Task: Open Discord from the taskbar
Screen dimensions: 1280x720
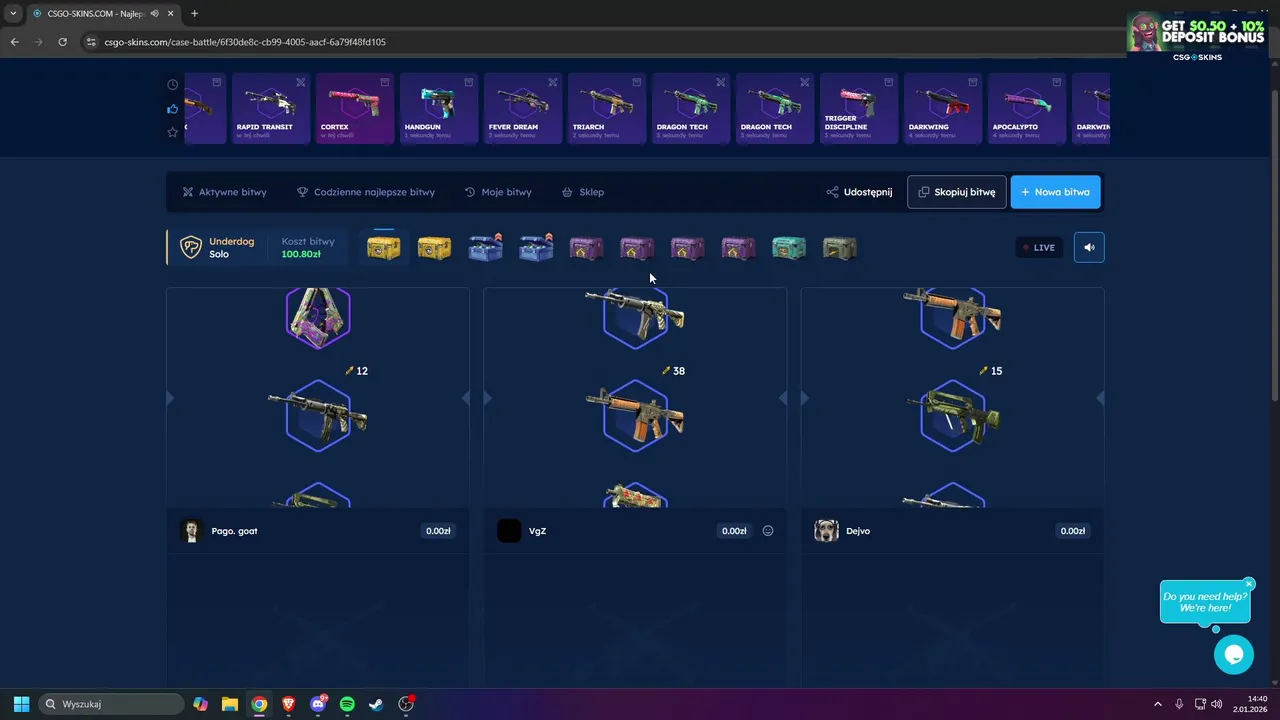Action: pyautogui.click(x=318, y=704)
